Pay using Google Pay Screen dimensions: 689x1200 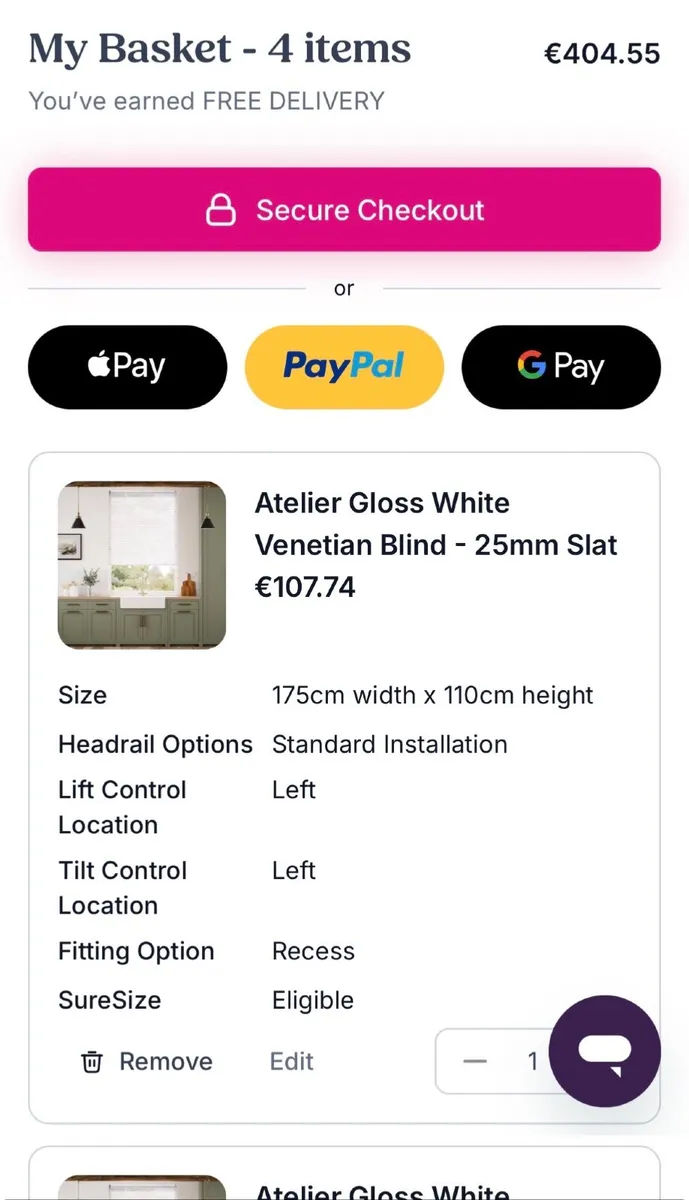pyautogui.click(x=561, y=367)
